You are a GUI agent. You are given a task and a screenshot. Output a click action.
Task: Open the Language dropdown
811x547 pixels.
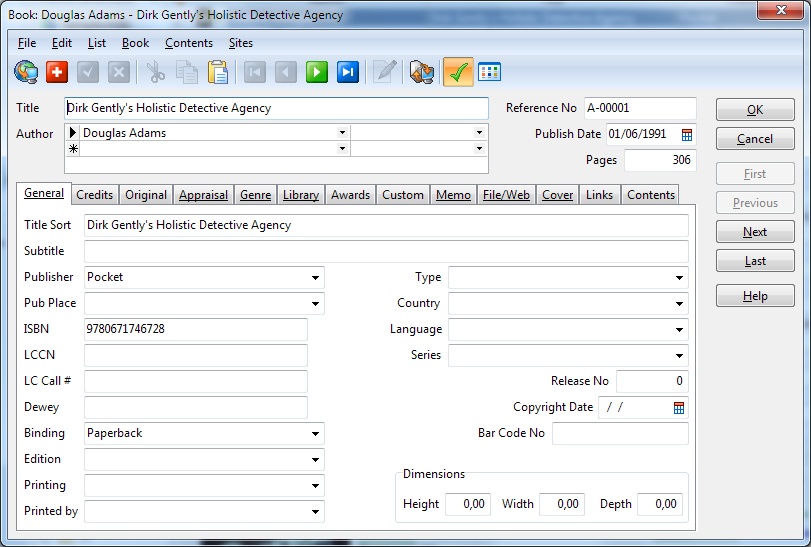pyautogui.click(x=679, y=329)
